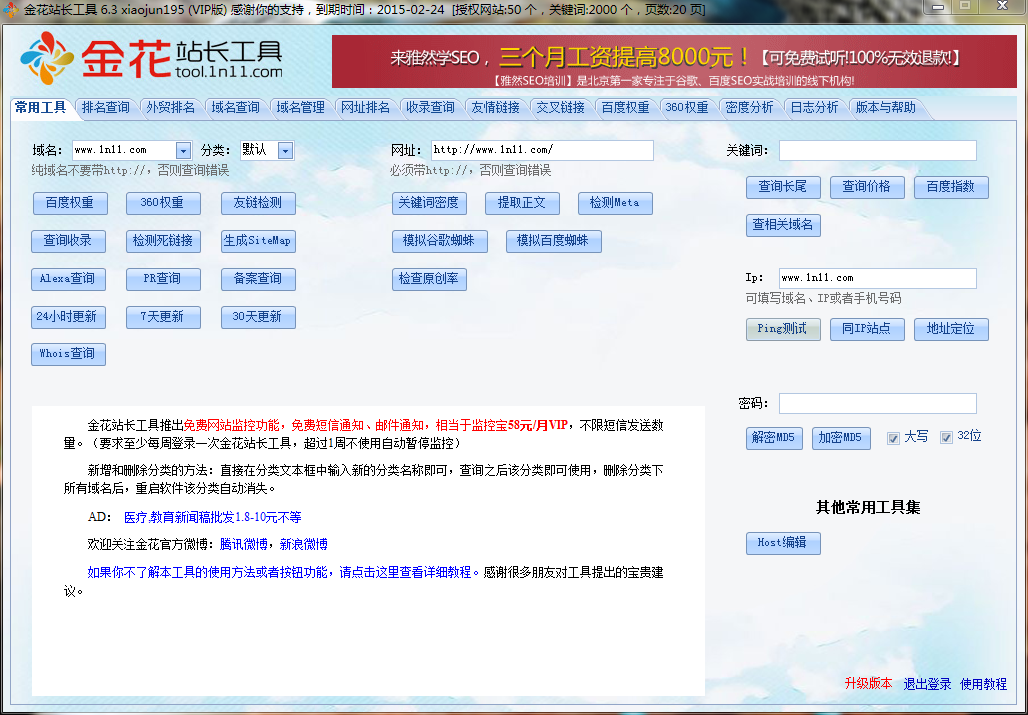
Task: Open the 密度分析 tab
Action: (749, 107)
